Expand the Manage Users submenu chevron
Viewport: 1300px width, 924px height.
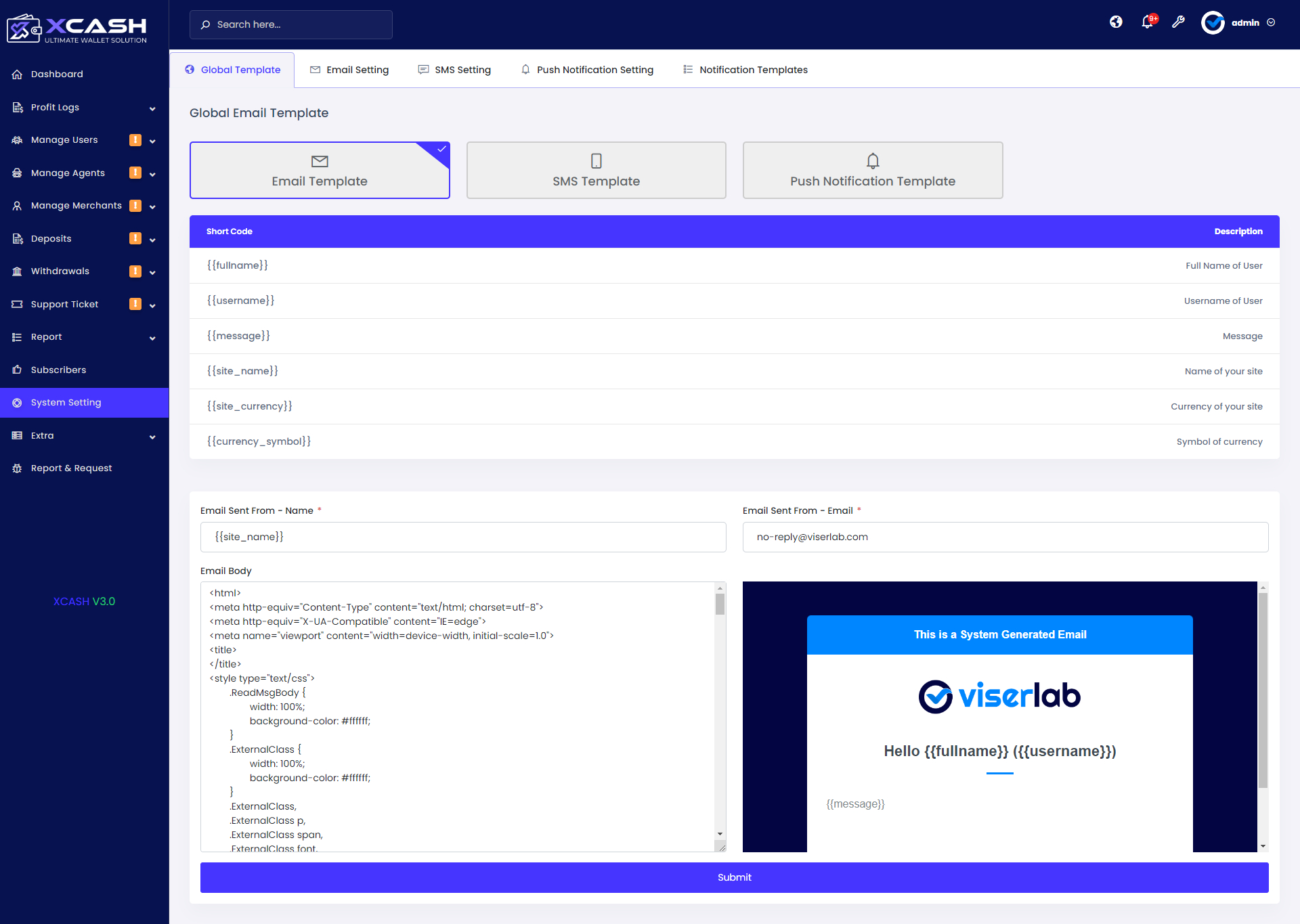(152, 141)
